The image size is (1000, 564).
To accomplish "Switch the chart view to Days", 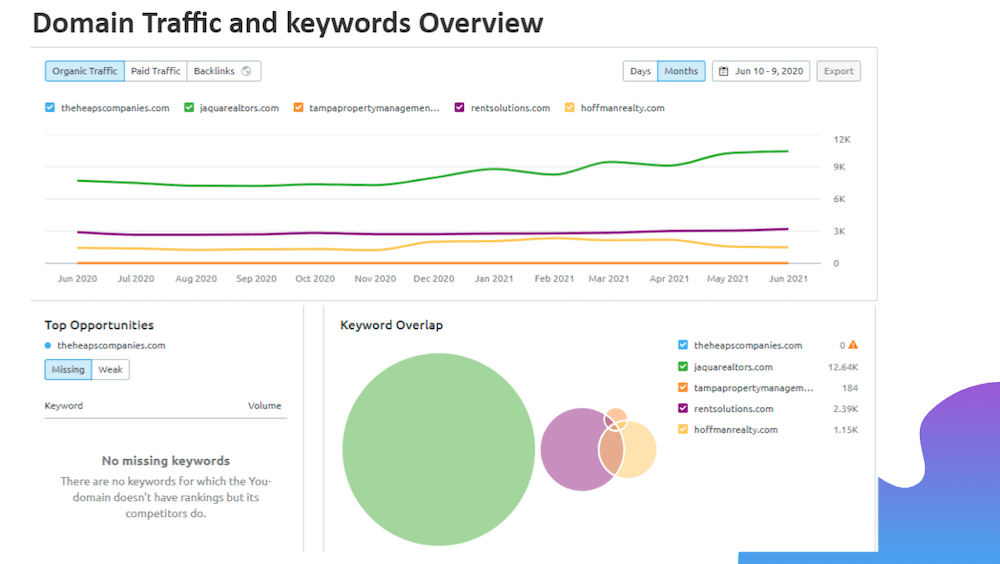I will 640,71.
